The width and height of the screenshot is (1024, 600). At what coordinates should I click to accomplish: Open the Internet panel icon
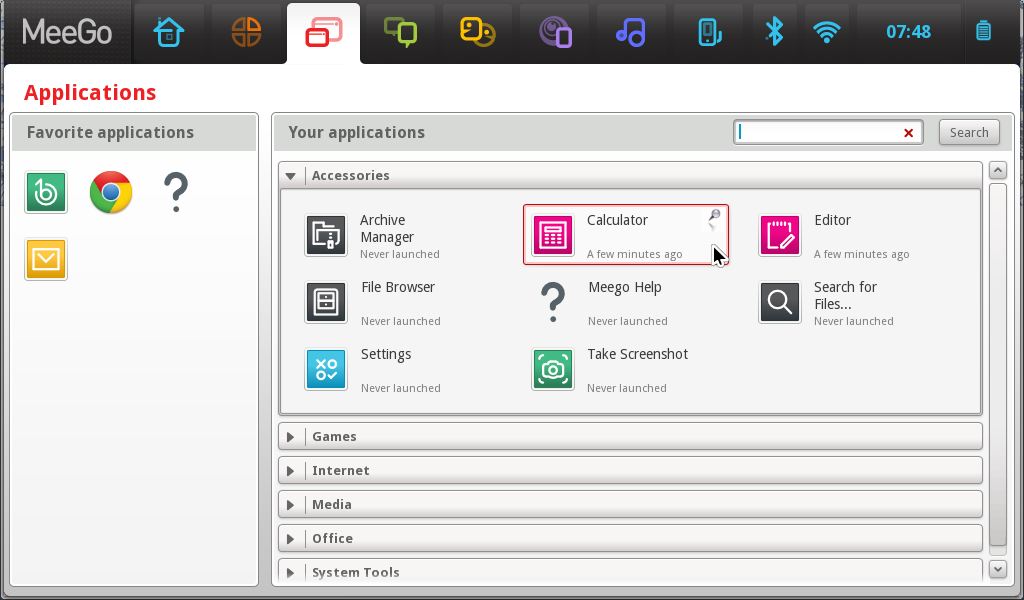coord(555,32)
